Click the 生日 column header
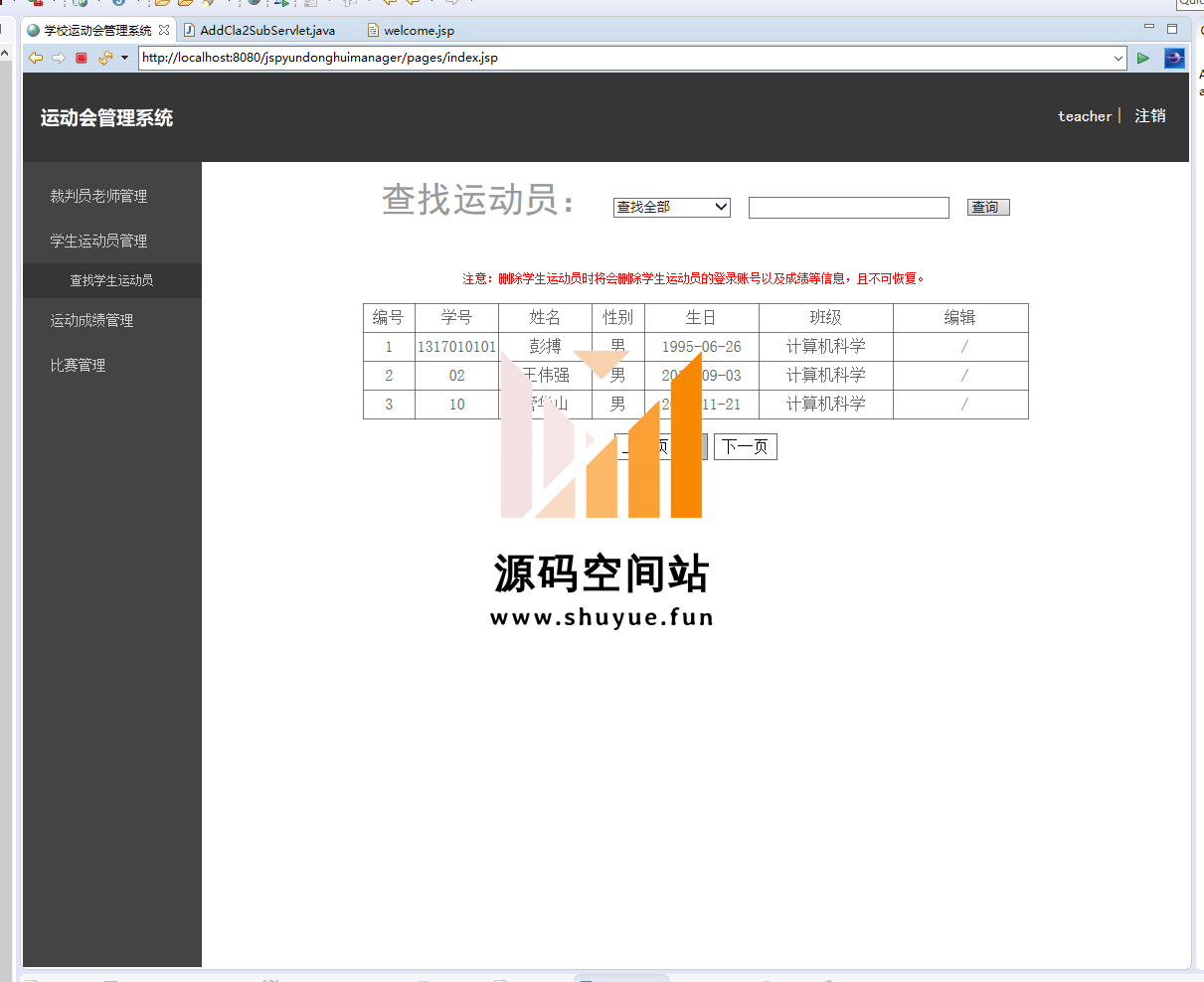 702,317
